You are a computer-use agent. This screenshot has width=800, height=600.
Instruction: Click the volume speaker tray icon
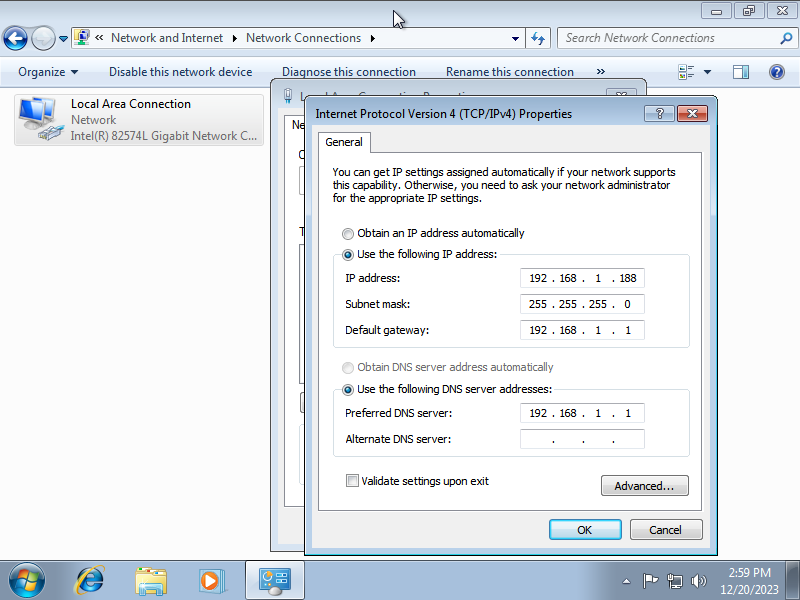click(x=698, y=581)
